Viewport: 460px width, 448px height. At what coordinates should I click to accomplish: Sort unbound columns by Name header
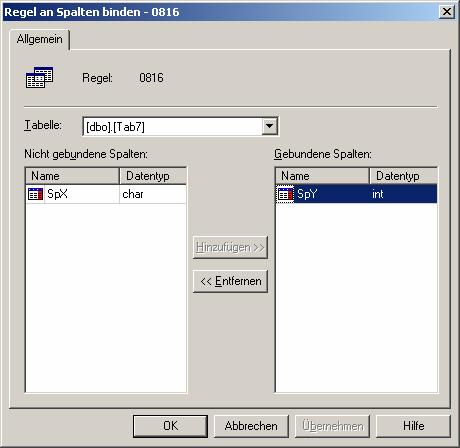[72, 176]
